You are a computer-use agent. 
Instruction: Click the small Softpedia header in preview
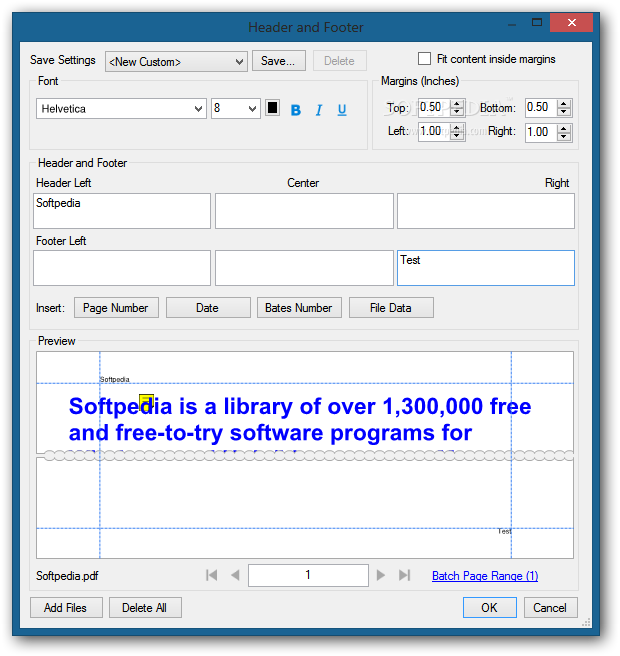pyautogui.click(x=115, y=379)
